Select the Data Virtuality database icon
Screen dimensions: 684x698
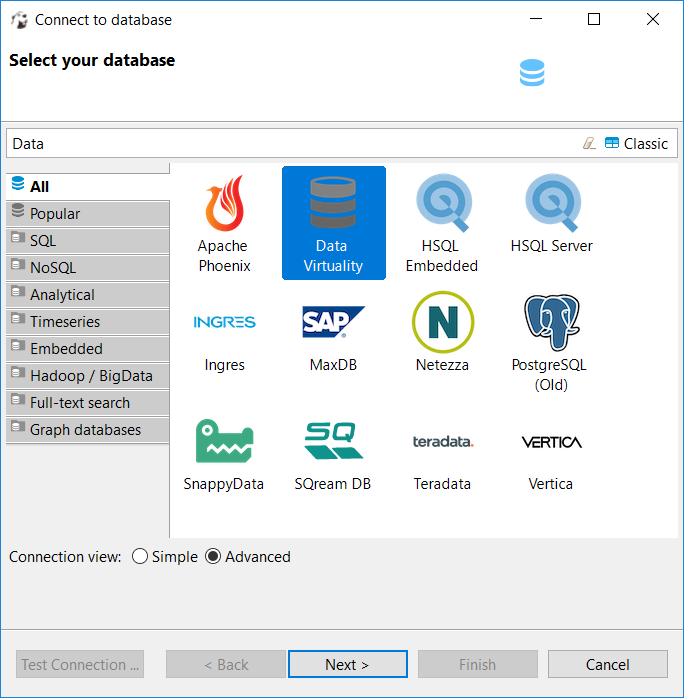333,203
